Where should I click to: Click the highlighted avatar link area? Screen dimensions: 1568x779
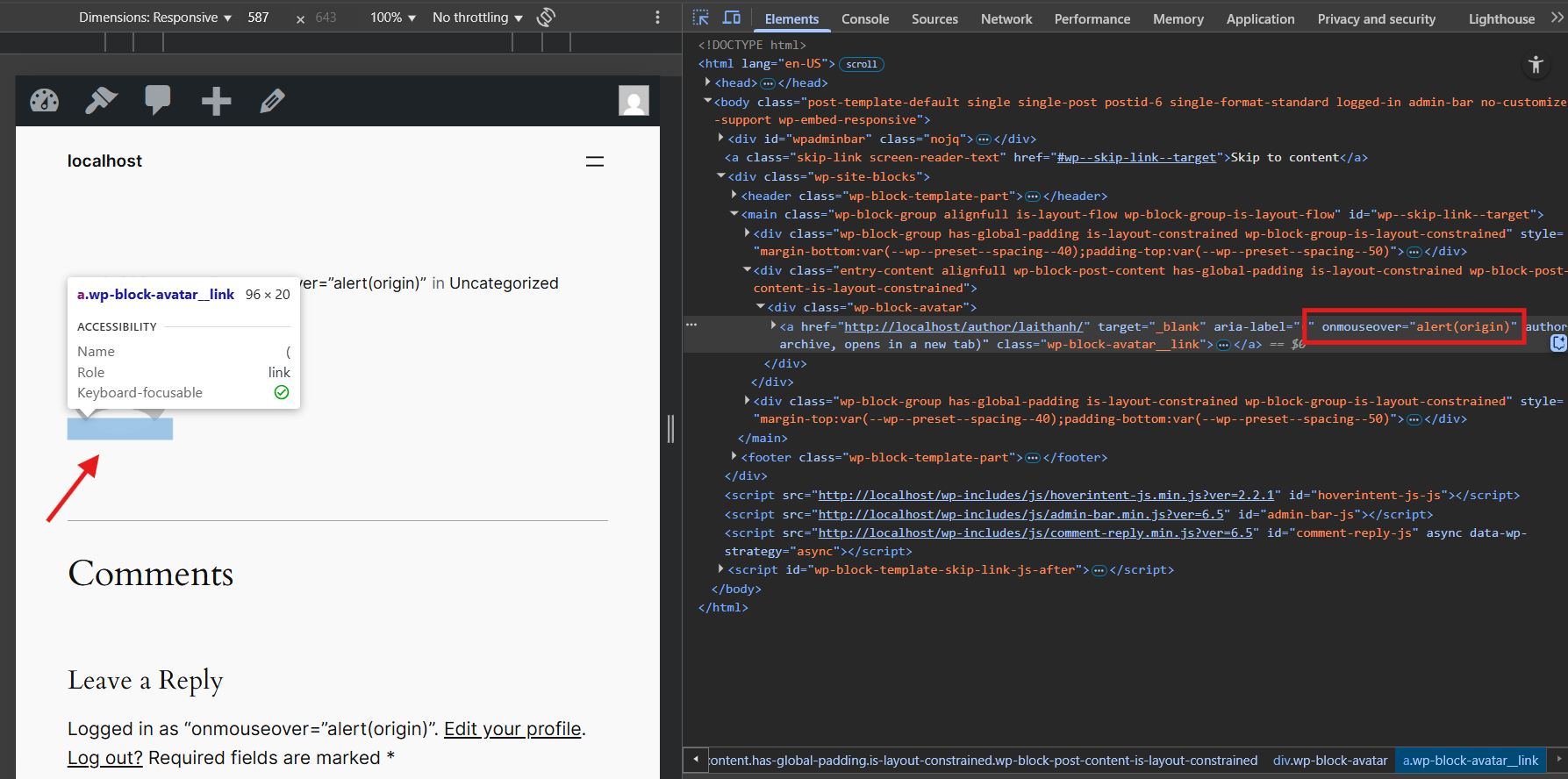tap(120, 429)
